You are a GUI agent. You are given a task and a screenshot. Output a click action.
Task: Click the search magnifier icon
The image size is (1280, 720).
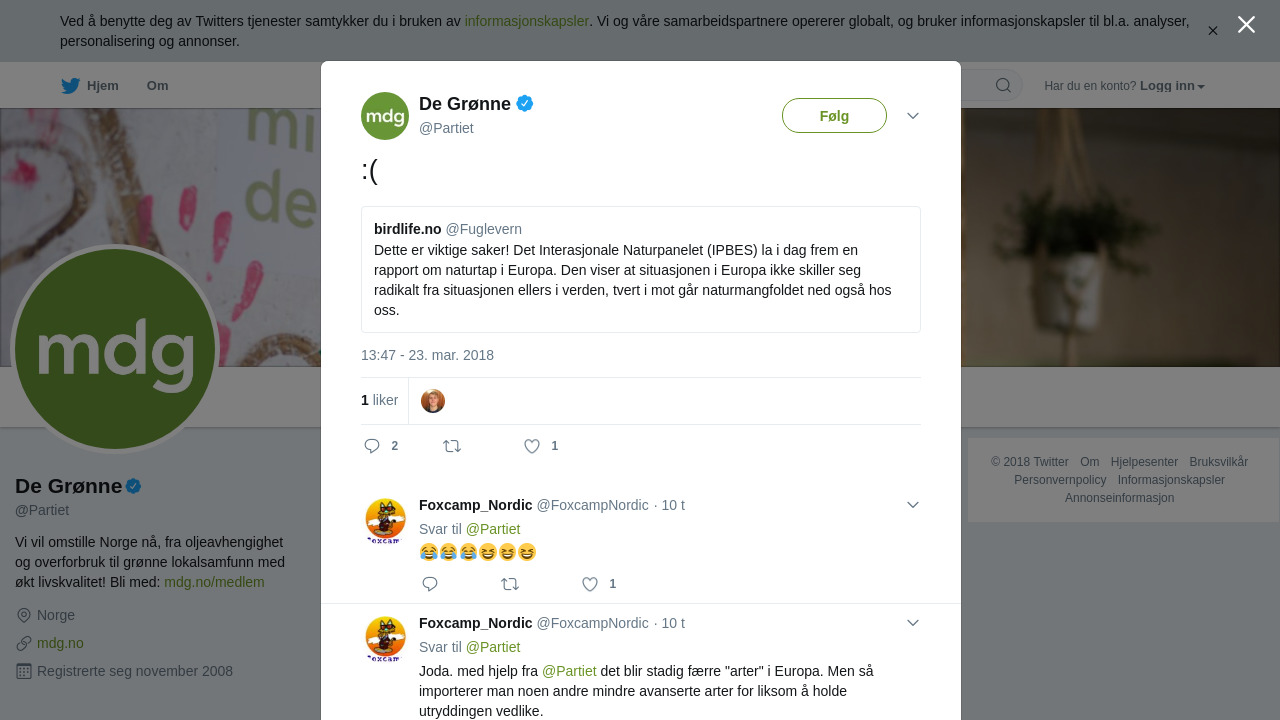tap(1003, 85)
